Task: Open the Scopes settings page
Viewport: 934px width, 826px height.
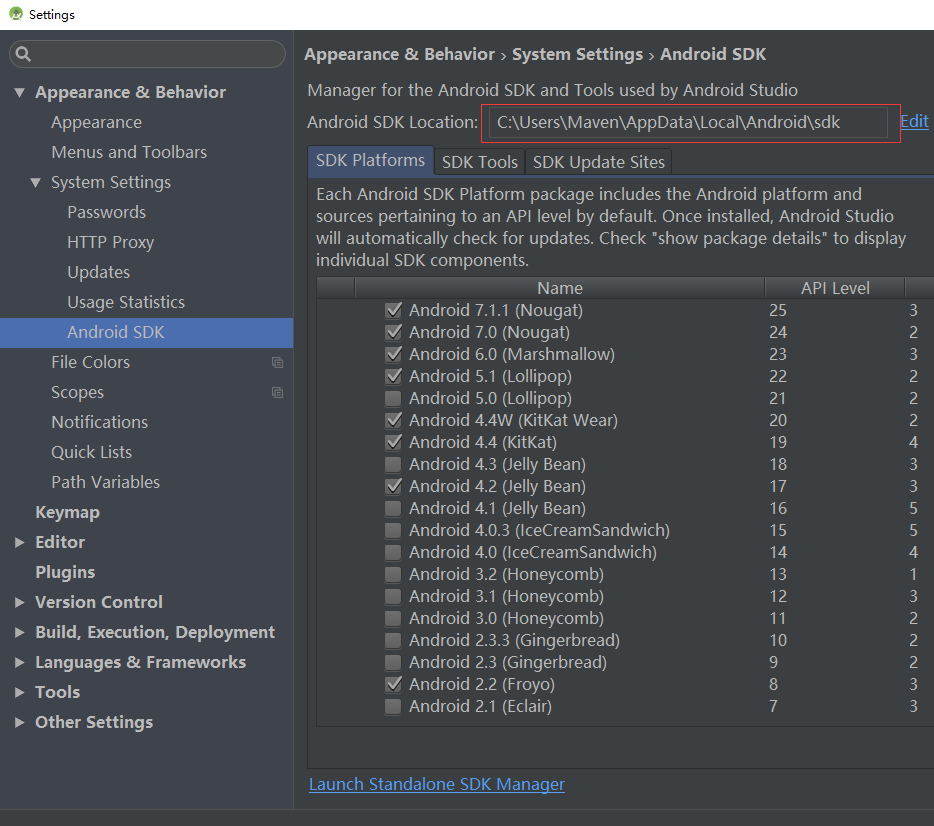Action: click(77, 392)
